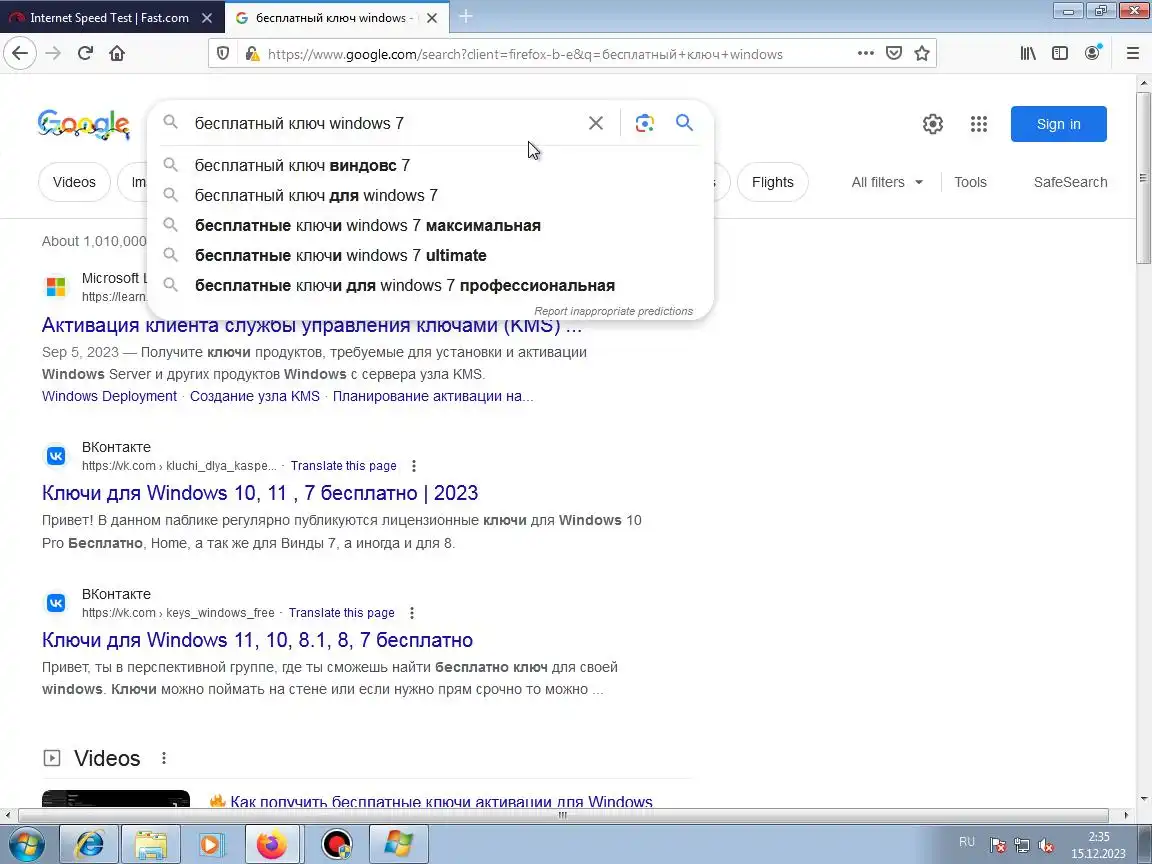Image resolution: width=1152 pixels, height=864 pixels.
Task: Select the Flights filter chip
Action: click(x=773, y=182)
